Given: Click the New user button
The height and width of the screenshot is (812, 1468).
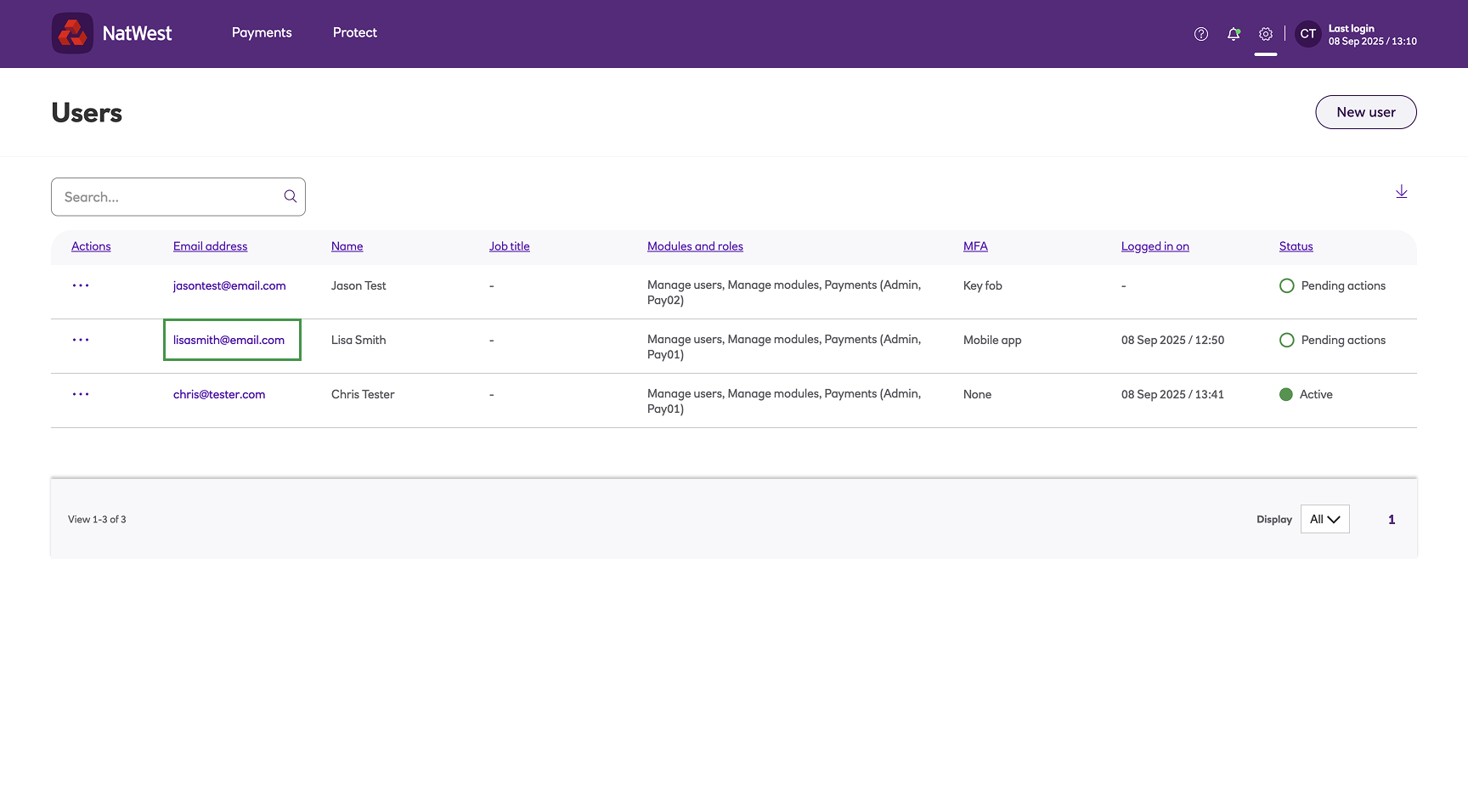Looking at the screenshot, I should point(1366,112).
